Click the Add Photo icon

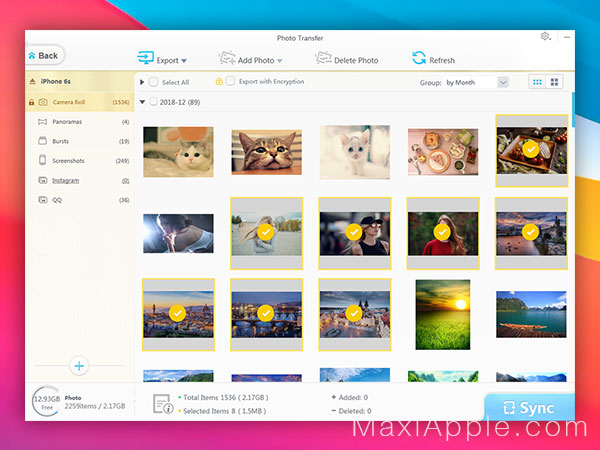pyautogui.click(x=227, y=58)
